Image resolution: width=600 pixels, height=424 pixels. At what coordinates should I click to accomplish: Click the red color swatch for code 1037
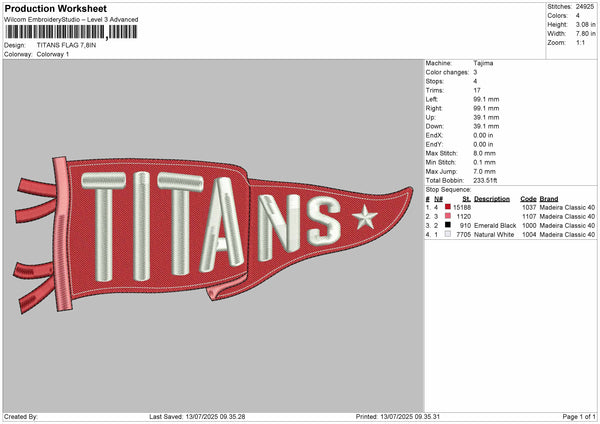pyautogui.click(x=448, y=207)
